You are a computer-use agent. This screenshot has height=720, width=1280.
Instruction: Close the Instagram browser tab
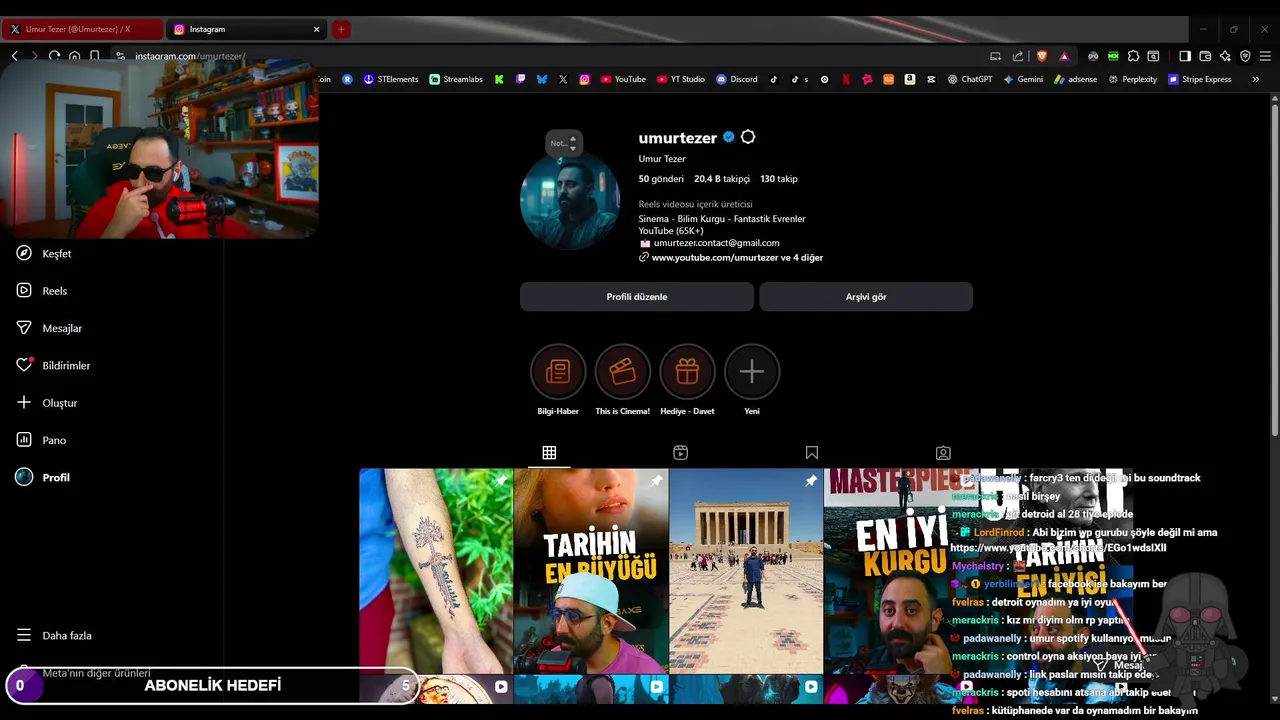click(x=317, y=29)
